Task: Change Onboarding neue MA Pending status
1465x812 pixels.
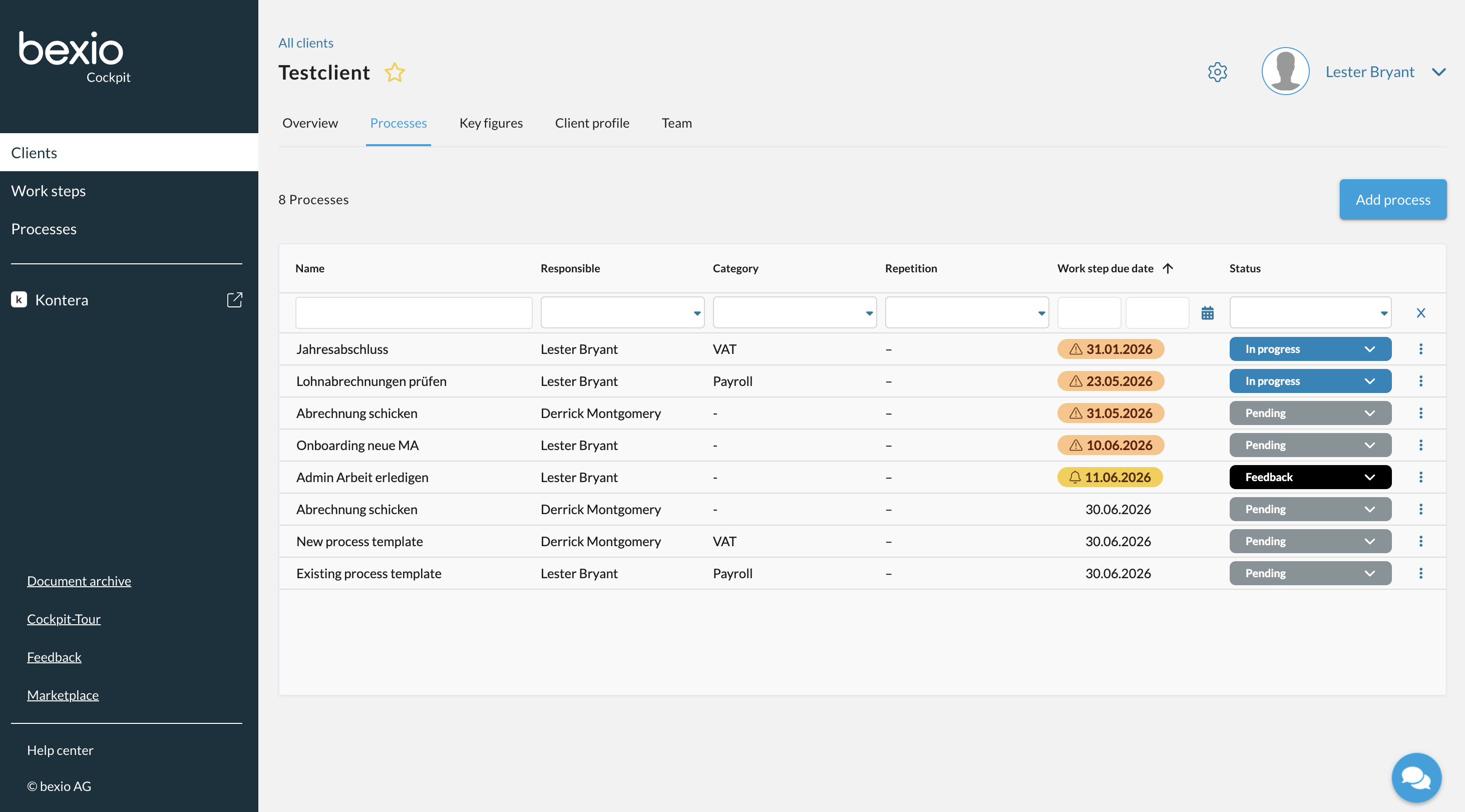Action: click(x=1310, y=445)
